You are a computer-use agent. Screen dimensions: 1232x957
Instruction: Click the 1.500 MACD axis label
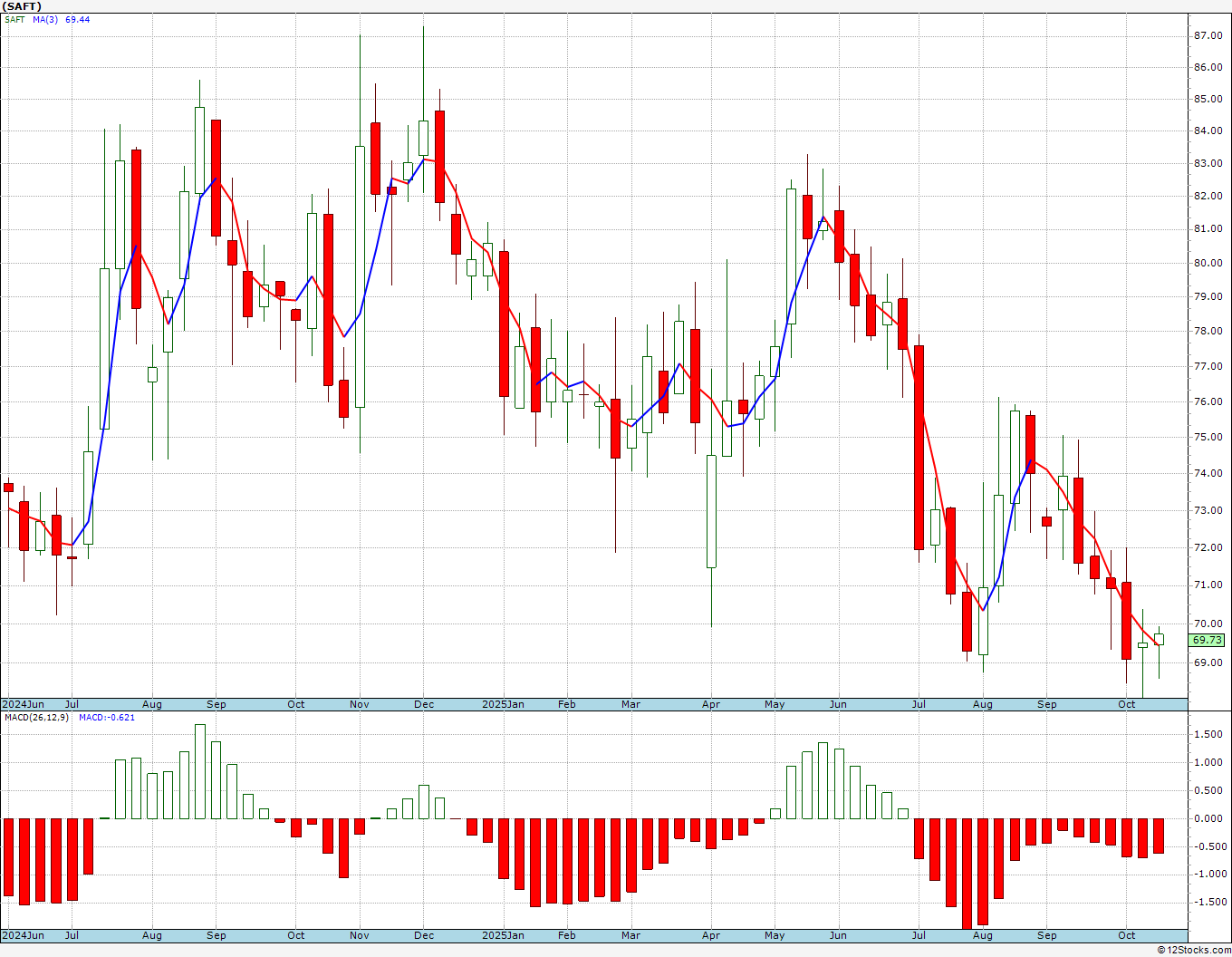(x=1208, y=734)
